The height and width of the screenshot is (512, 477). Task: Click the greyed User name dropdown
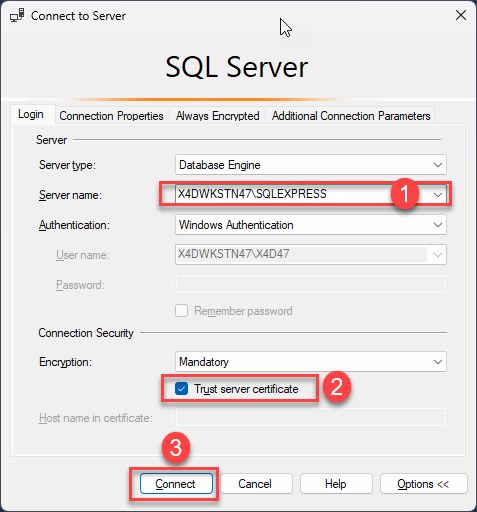pos(311,254)
